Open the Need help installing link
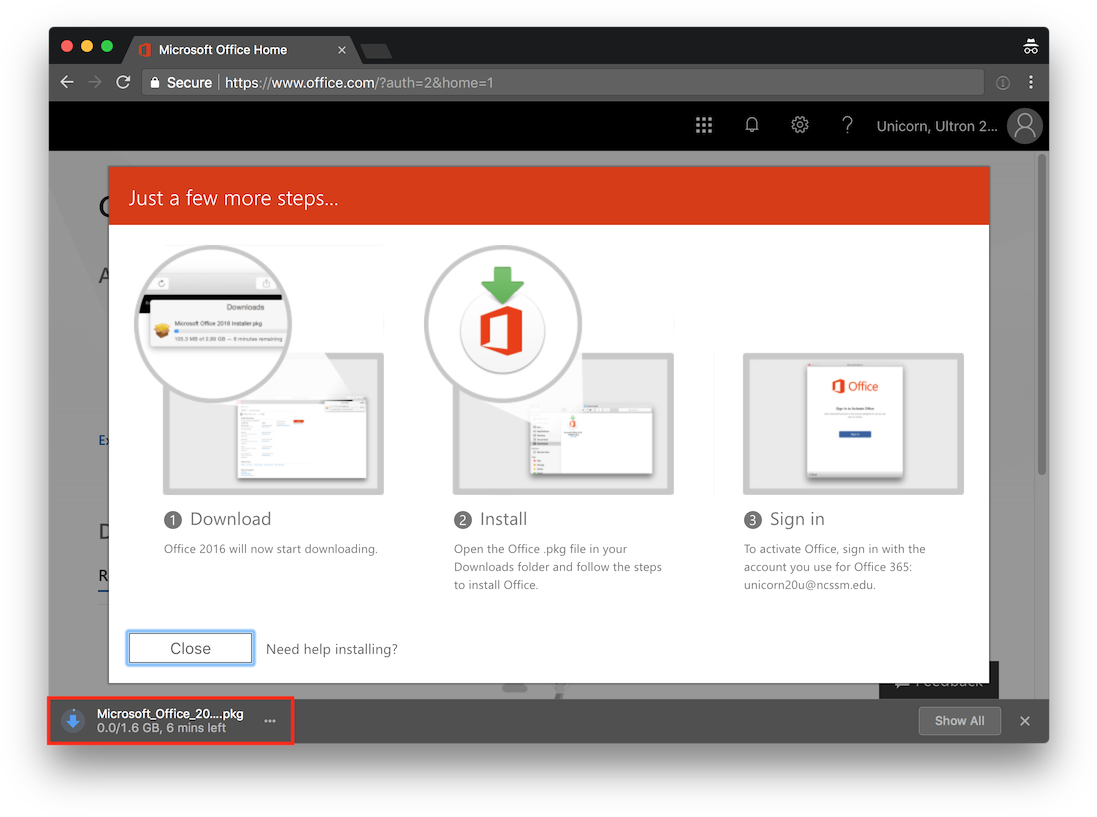The width and height of the screenshot is (1097, 817). pos(332,648)
